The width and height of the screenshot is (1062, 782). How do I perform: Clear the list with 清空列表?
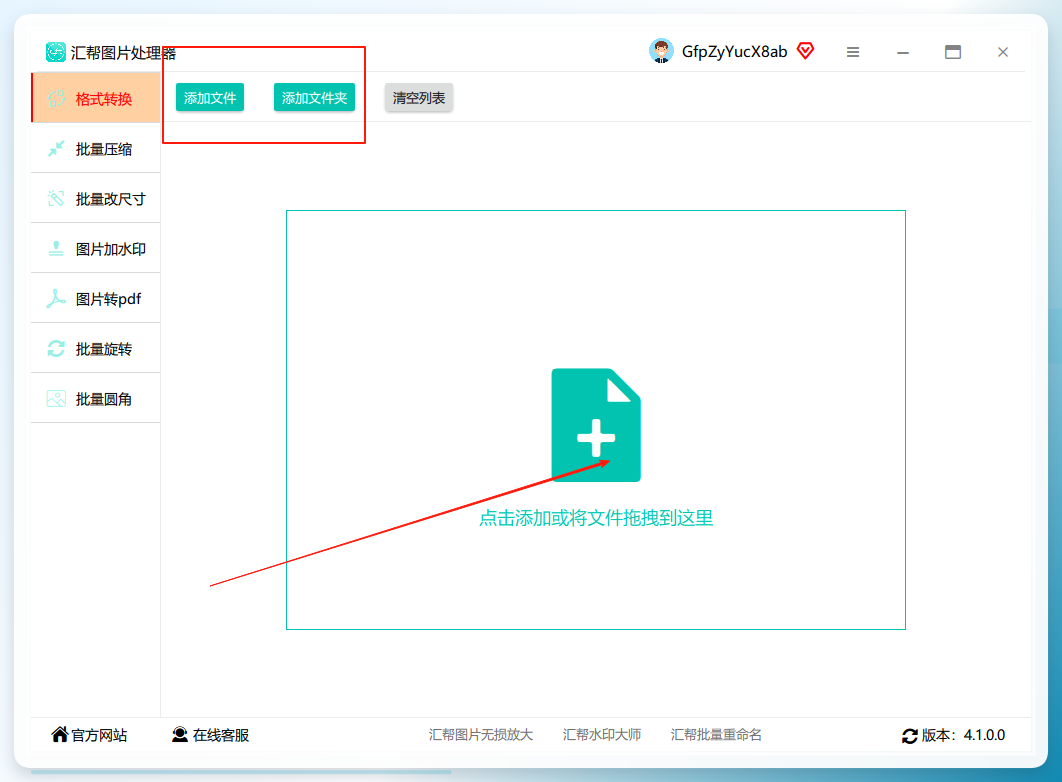419,97
